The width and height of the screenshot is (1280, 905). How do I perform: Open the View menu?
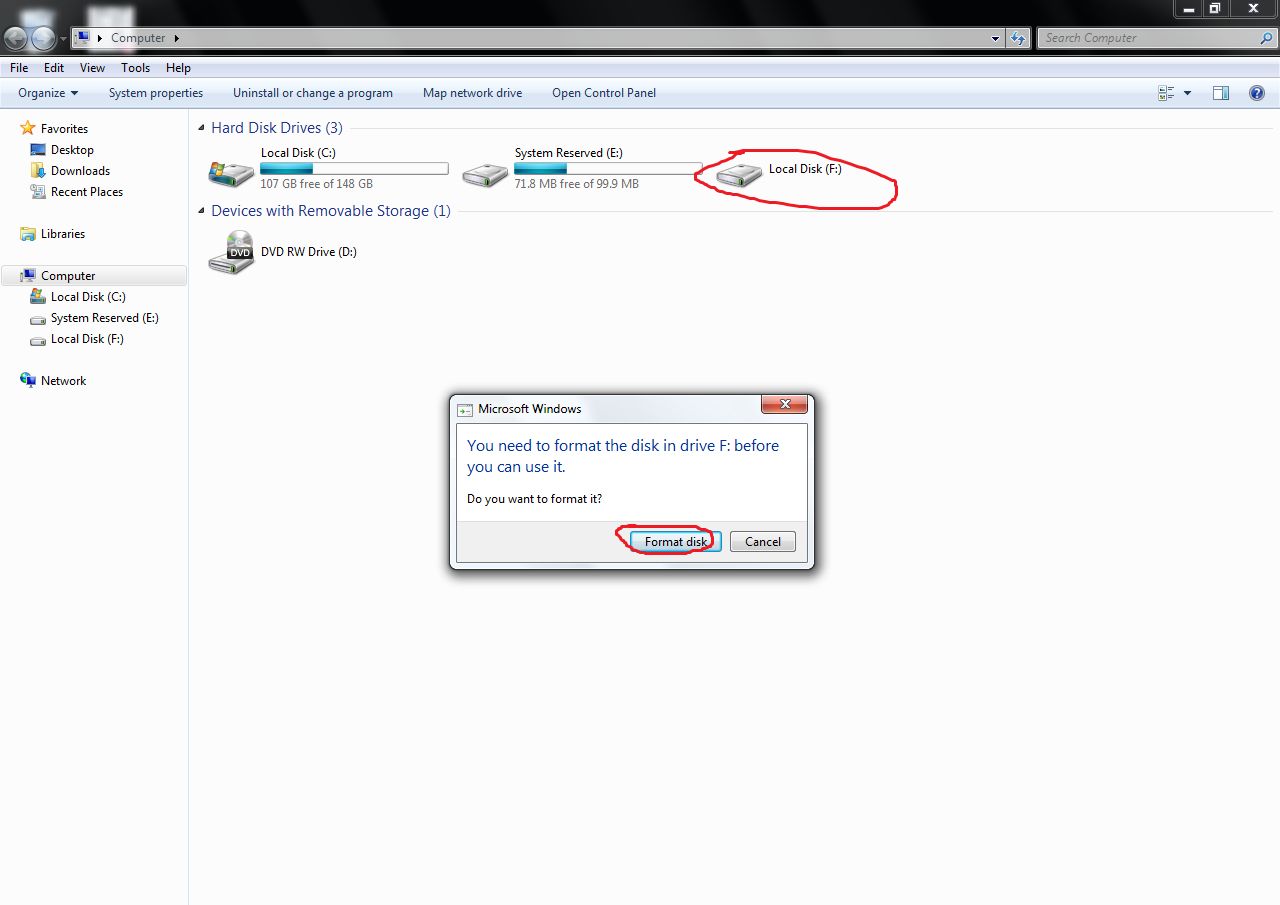coord(92,68)
